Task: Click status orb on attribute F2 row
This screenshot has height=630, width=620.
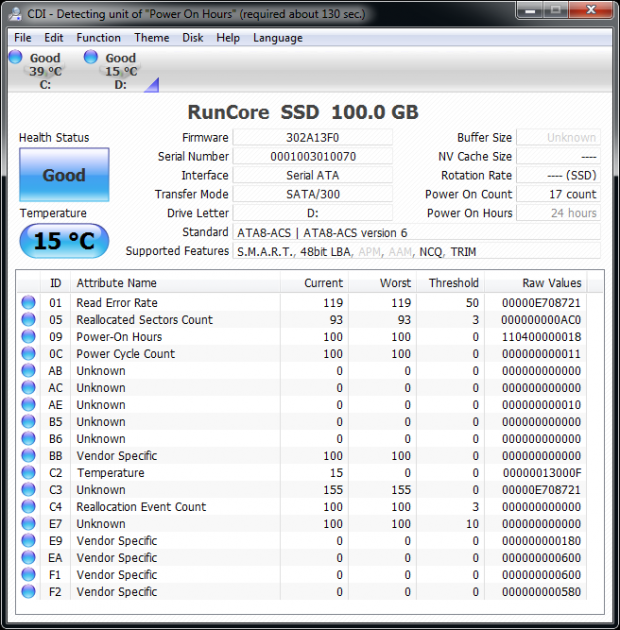Action: 29,591
